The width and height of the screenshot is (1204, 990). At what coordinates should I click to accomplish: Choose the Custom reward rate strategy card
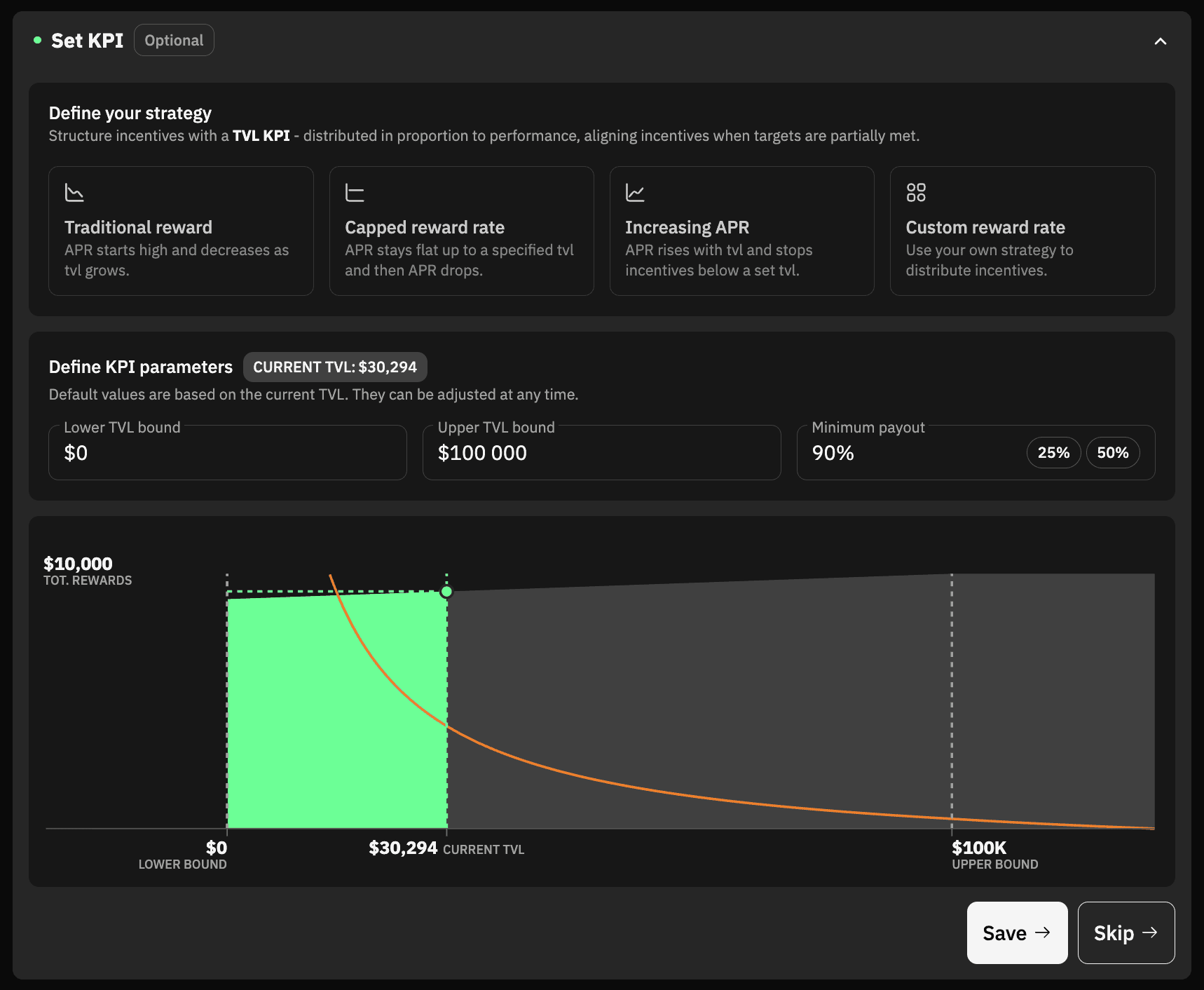point(1022,231)
